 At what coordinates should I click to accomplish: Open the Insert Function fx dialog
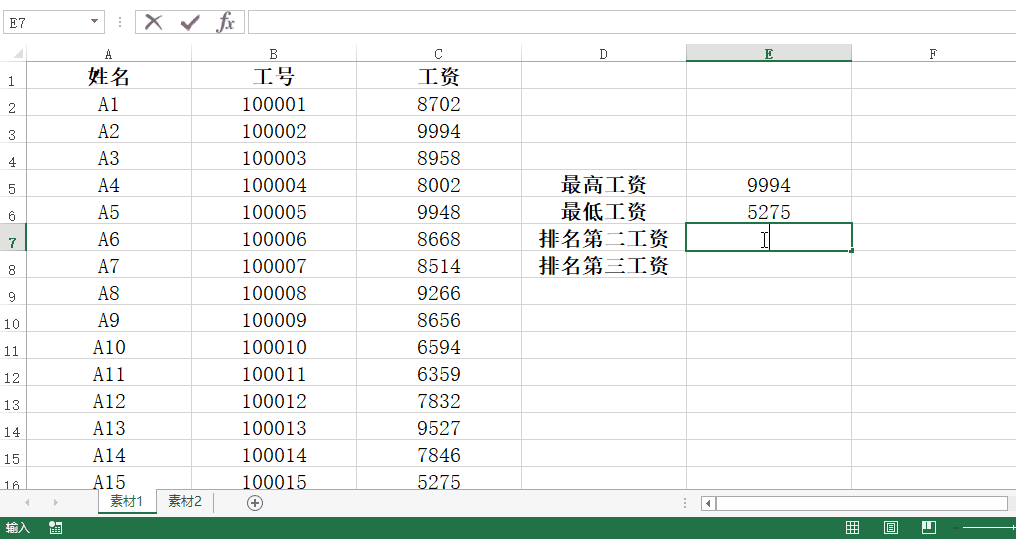(226, 22)
